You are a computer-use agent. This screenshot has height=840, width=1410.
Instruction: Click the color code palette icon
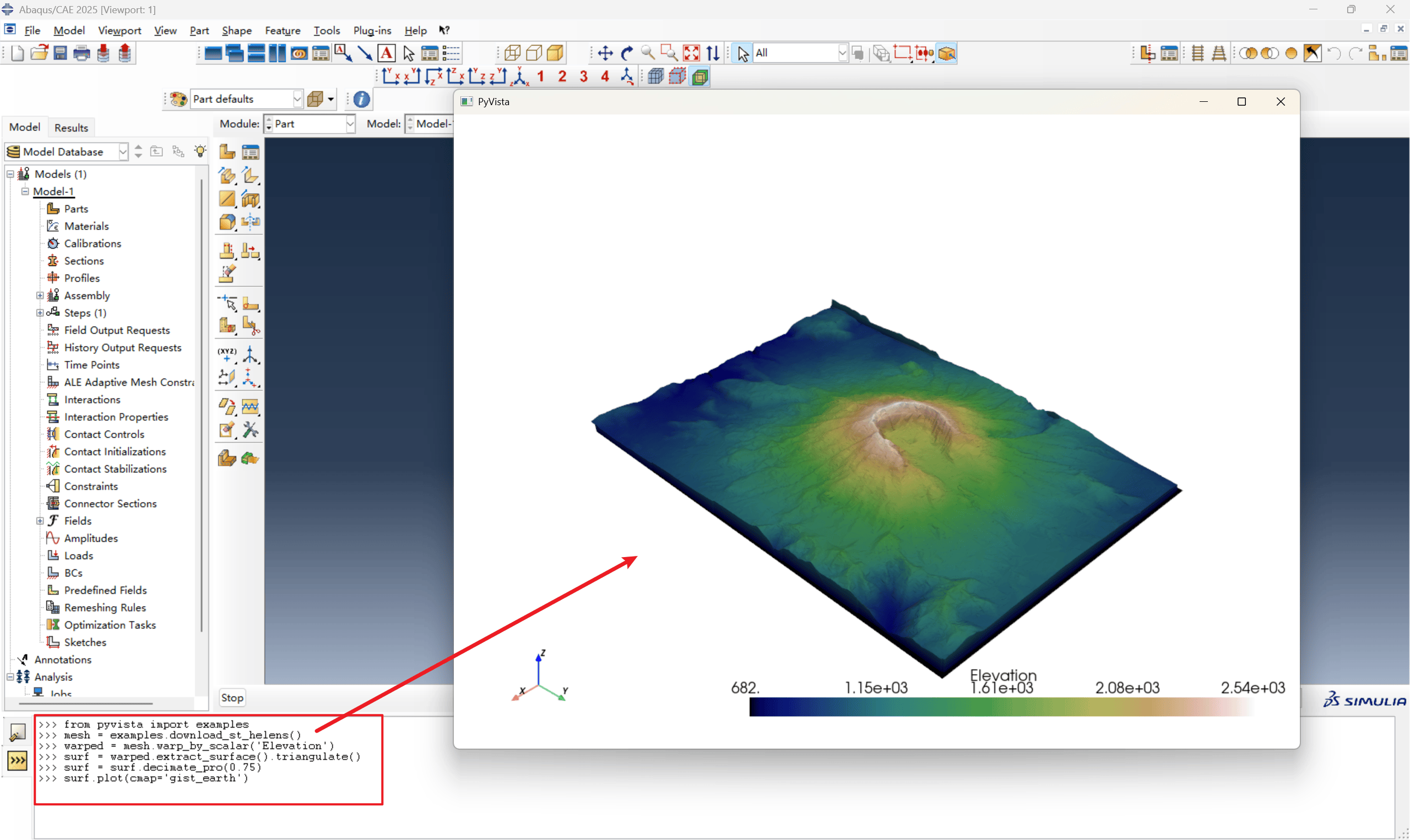pos(178,100)
